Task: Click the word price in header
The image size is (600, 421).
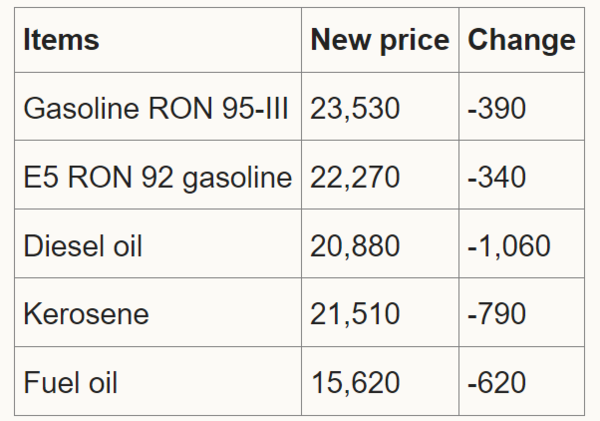Action: point(415,41)
